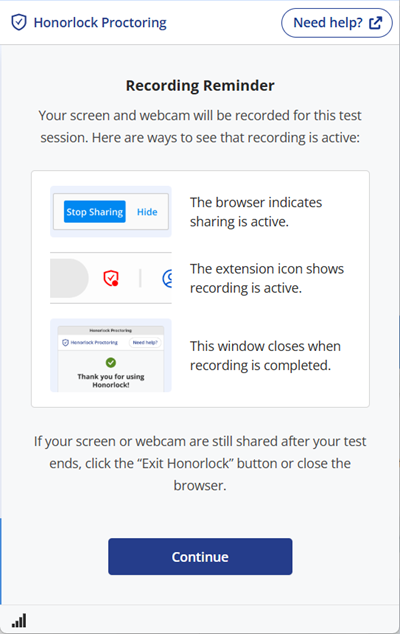
Task: Click the Hide link in sharing illustration
Action: tap(147, 212)
